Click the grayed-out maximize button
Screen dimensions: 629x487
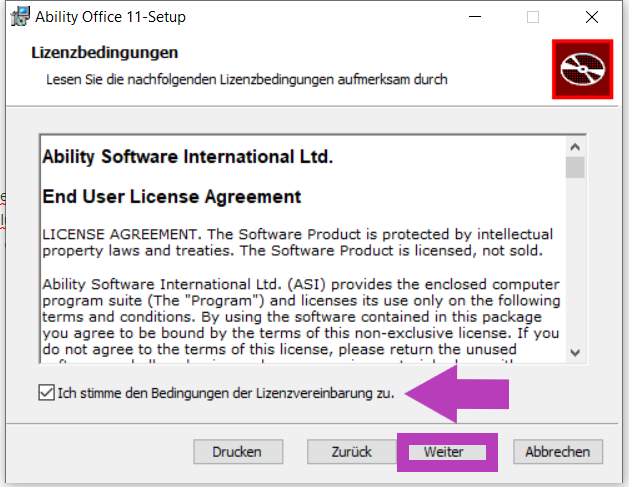pyautogui.click(x=533, y=17)
